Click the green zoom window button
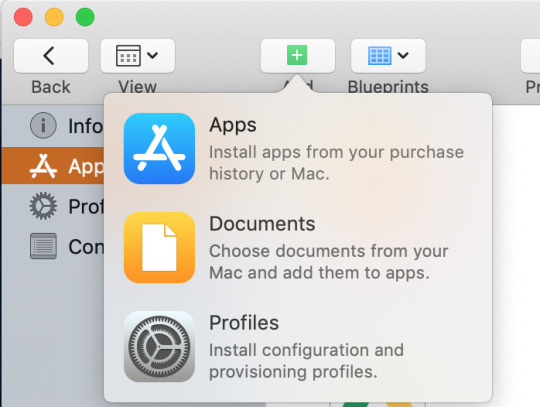 pyautogui.click(x=85, y=17)
